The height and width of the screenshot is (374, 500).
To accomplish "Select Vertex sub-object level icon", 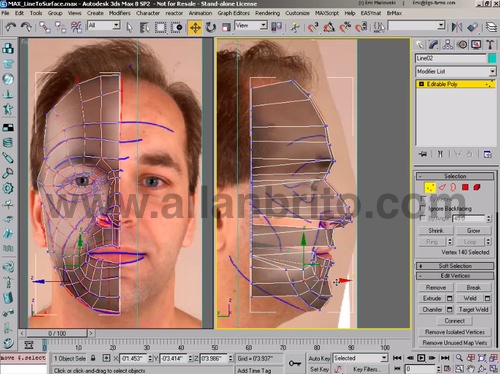I will click(x=430, y=187).
